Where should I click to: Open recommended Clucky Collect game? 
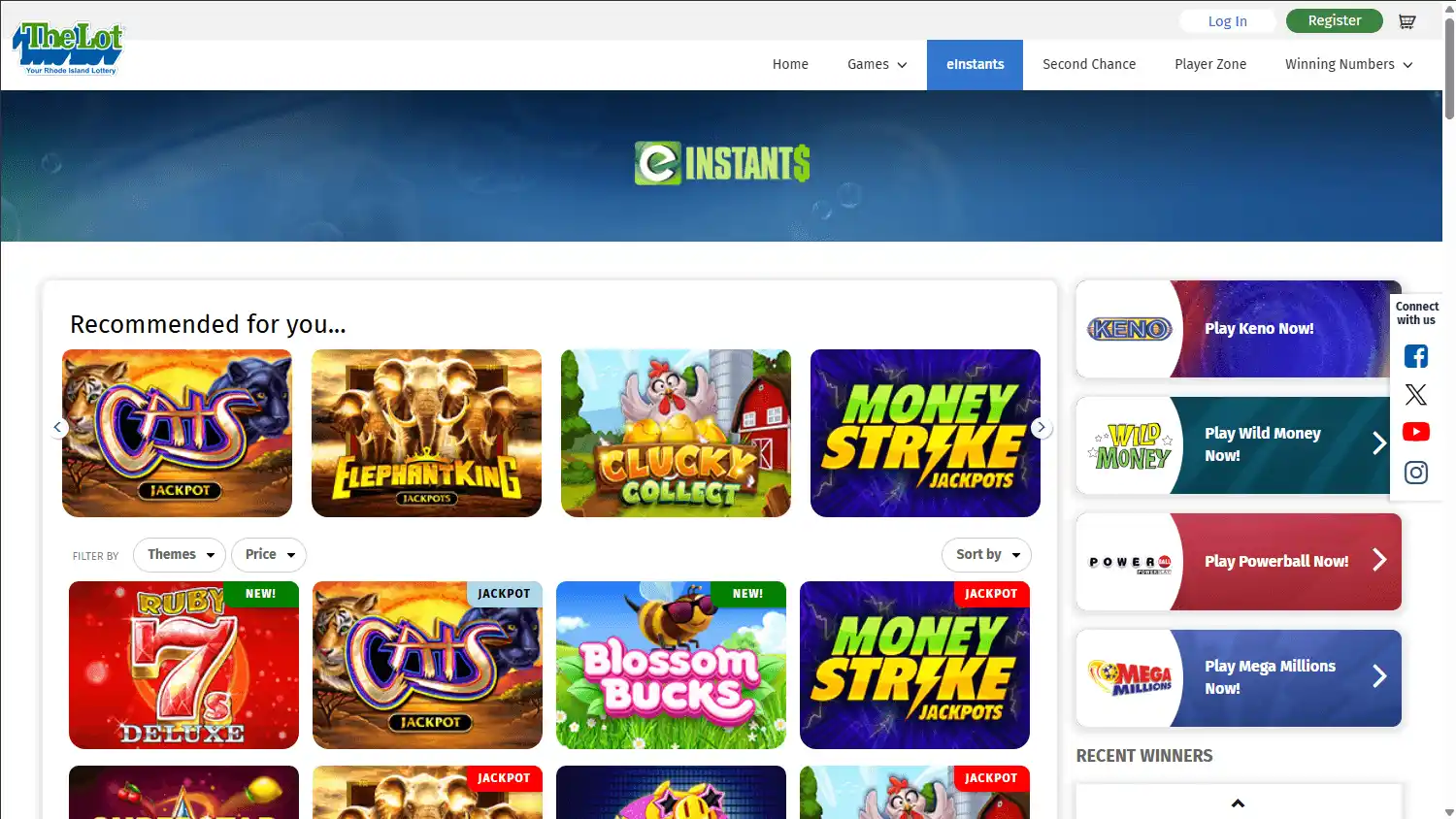point(676,433)
